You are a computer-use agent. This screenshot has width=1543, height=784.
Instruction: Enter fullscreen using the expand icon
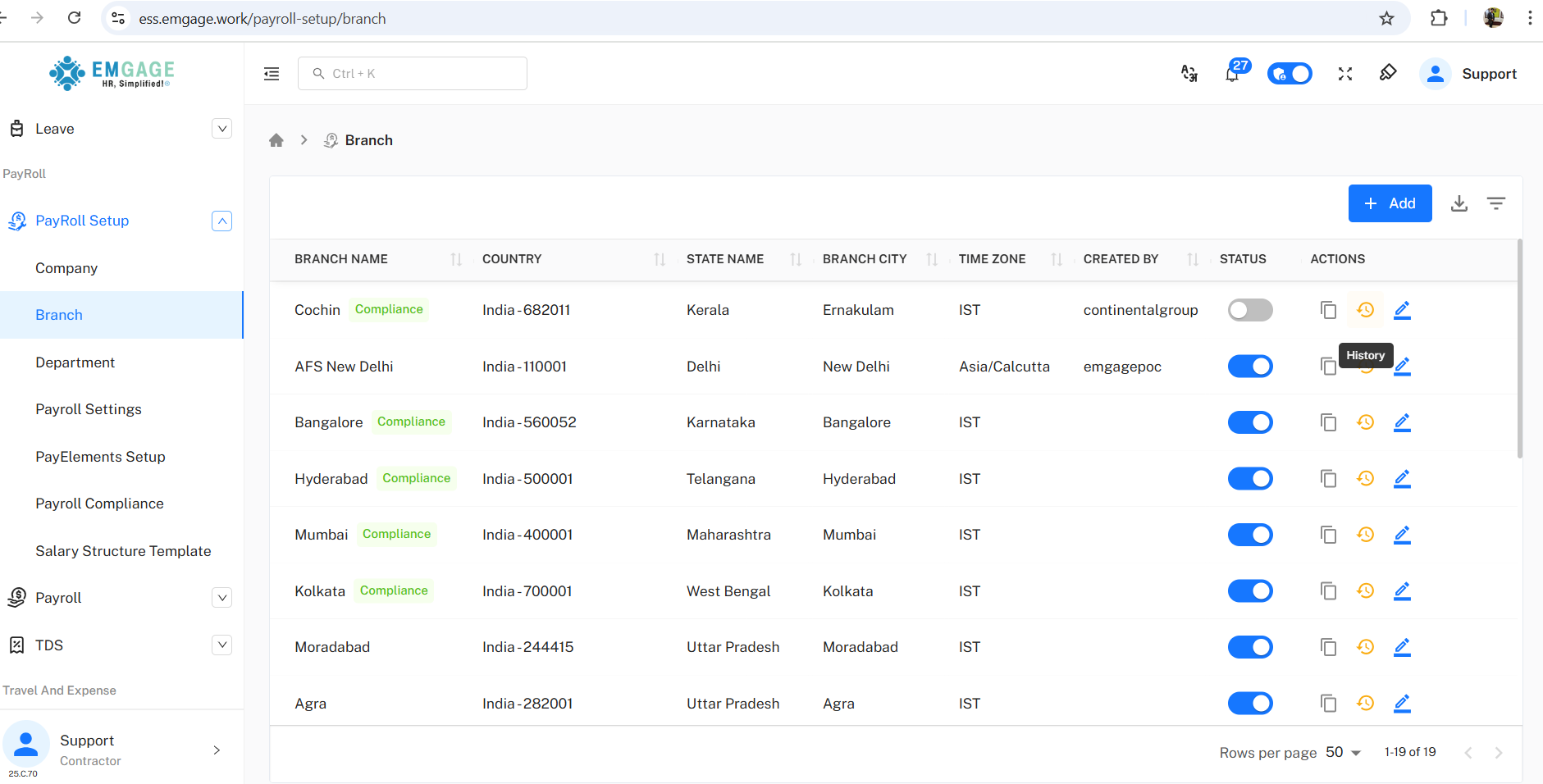point(1344,74)
